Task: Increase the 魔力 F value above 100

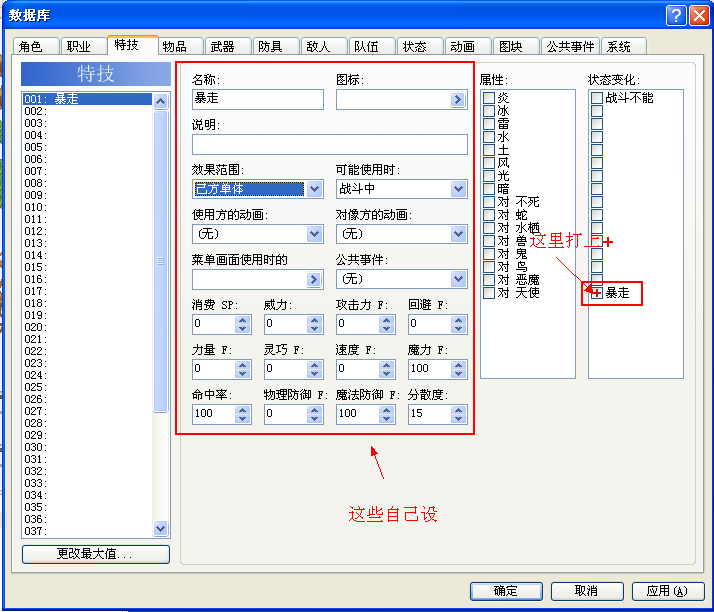Action: (x=459, y=365)
